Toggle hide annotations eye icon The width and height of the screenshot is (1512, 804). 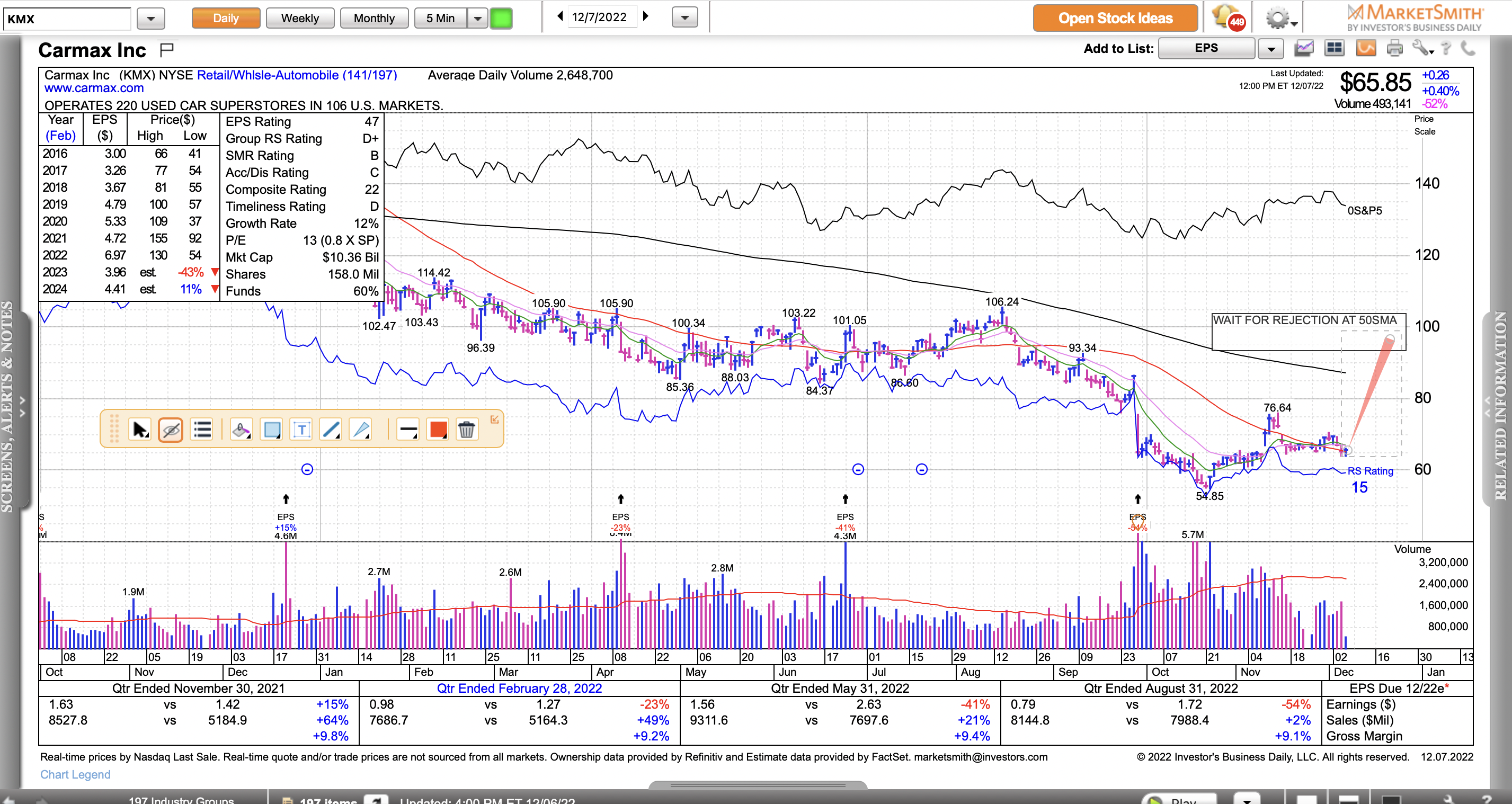click(171, 430)
